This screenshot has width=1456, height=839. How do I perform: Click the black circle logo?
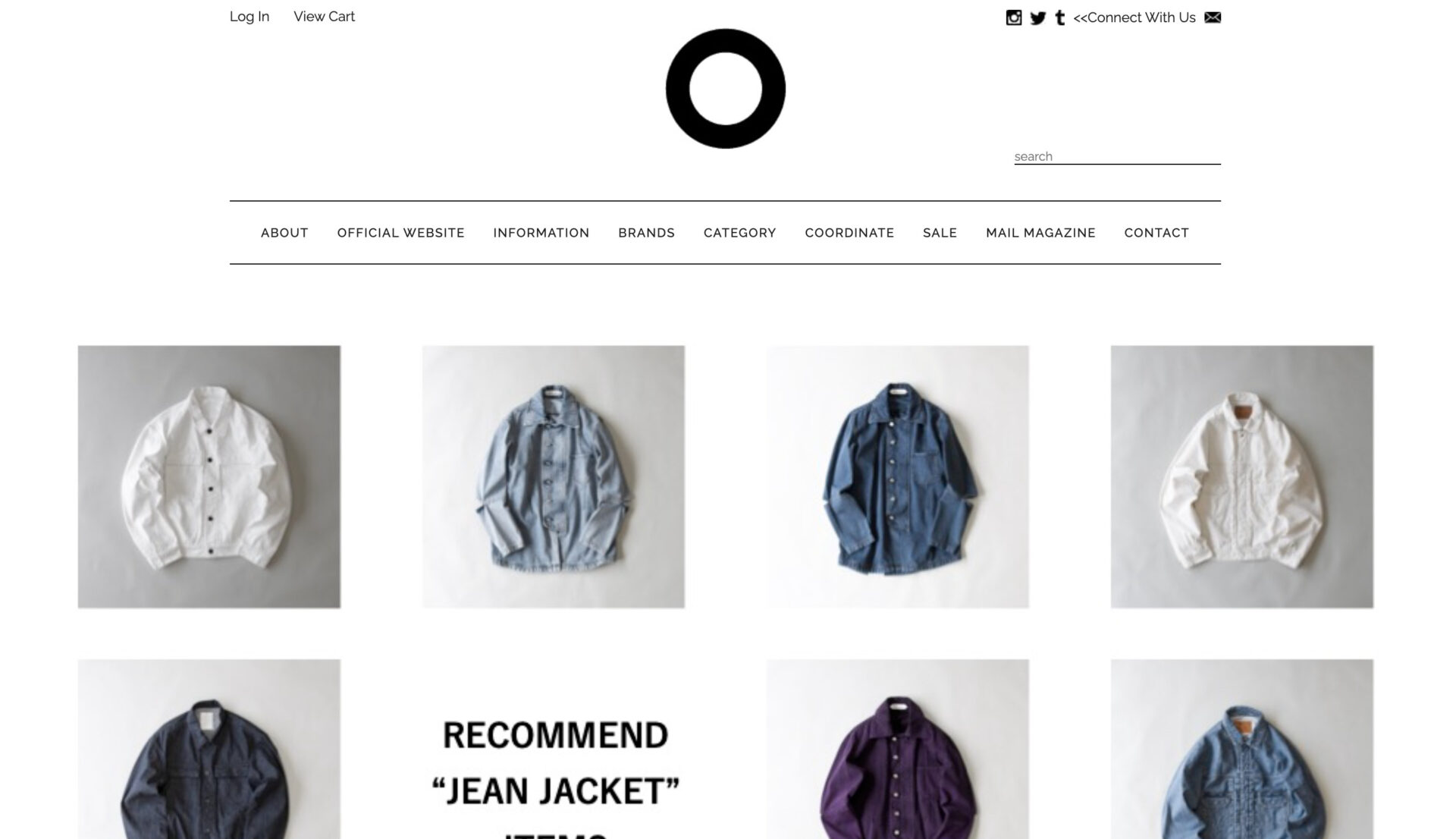tap(726, 89)
